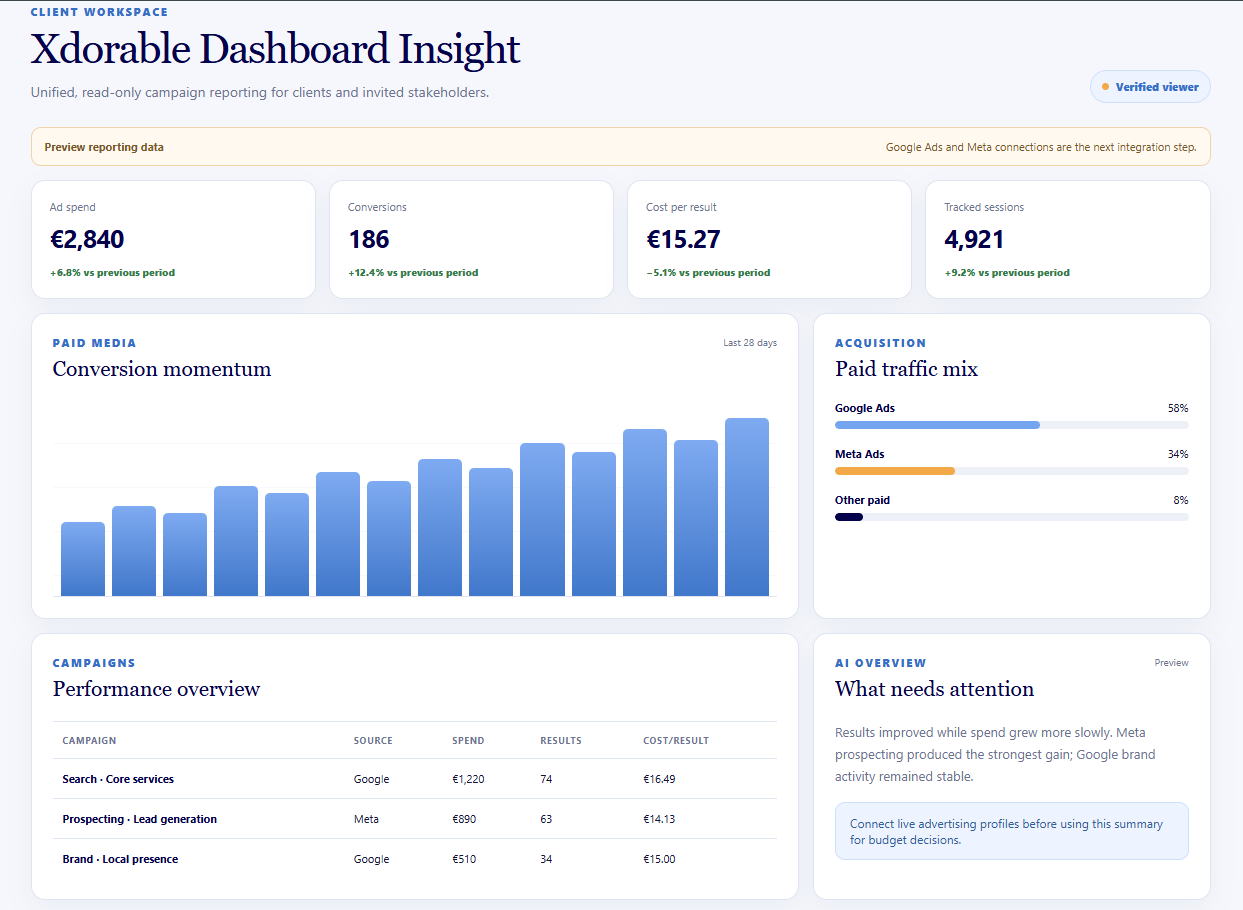Click +6.8% vs previous period text
The width and height of the screenshot is (1243, 910).
coord(112,272)
